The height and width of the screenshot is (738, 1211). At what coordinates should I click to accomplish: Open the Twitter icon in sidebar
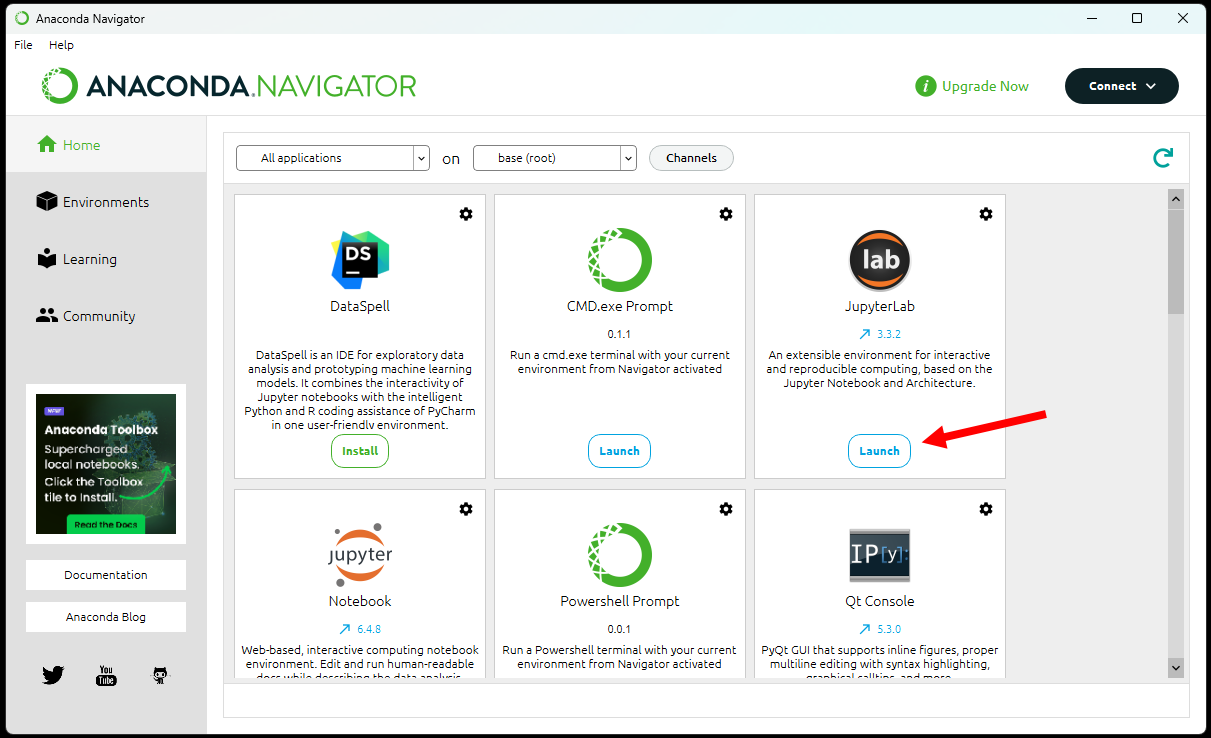pos(53,676)
